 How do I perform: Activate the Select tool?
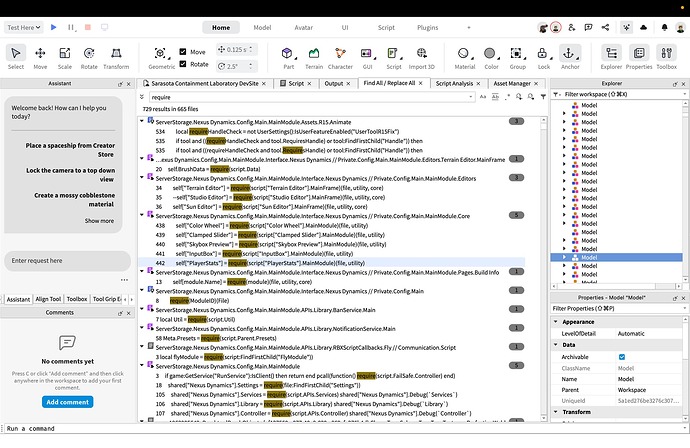[x=16, y=57]
